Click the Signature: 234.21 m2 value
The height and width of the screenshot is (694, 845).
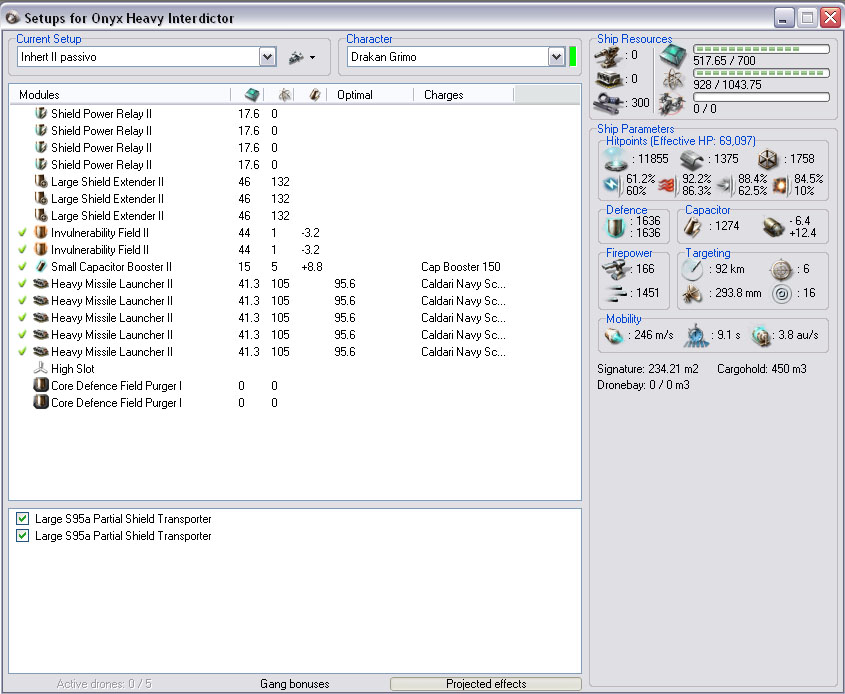coord(648,369)
